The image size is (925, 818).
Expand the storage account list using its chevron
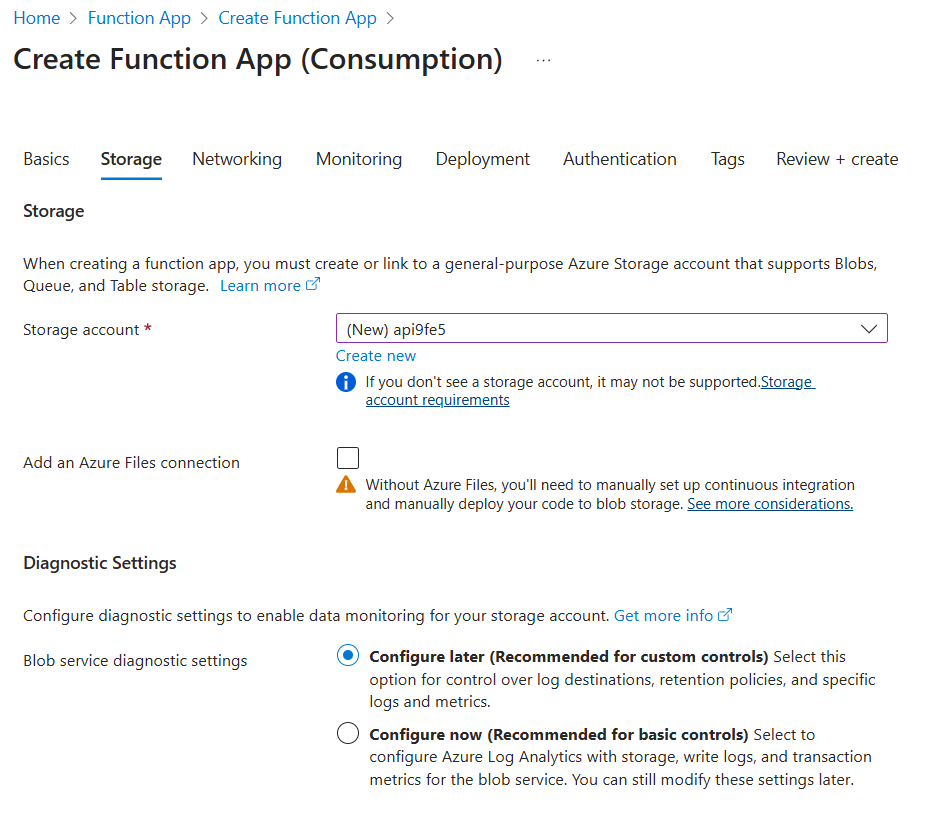click(x=869, y=327)
